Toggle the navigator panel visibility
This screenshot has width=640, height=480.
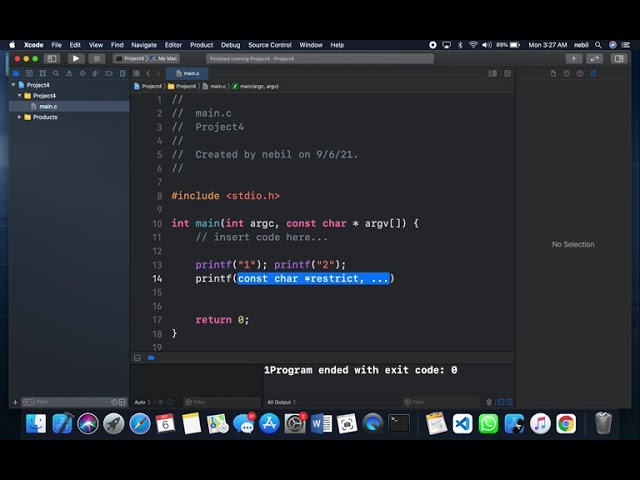pos(52,59)
